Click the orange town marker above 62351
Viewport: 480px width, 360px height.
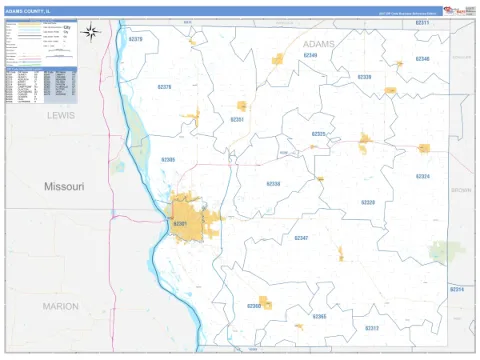point(242,106)
